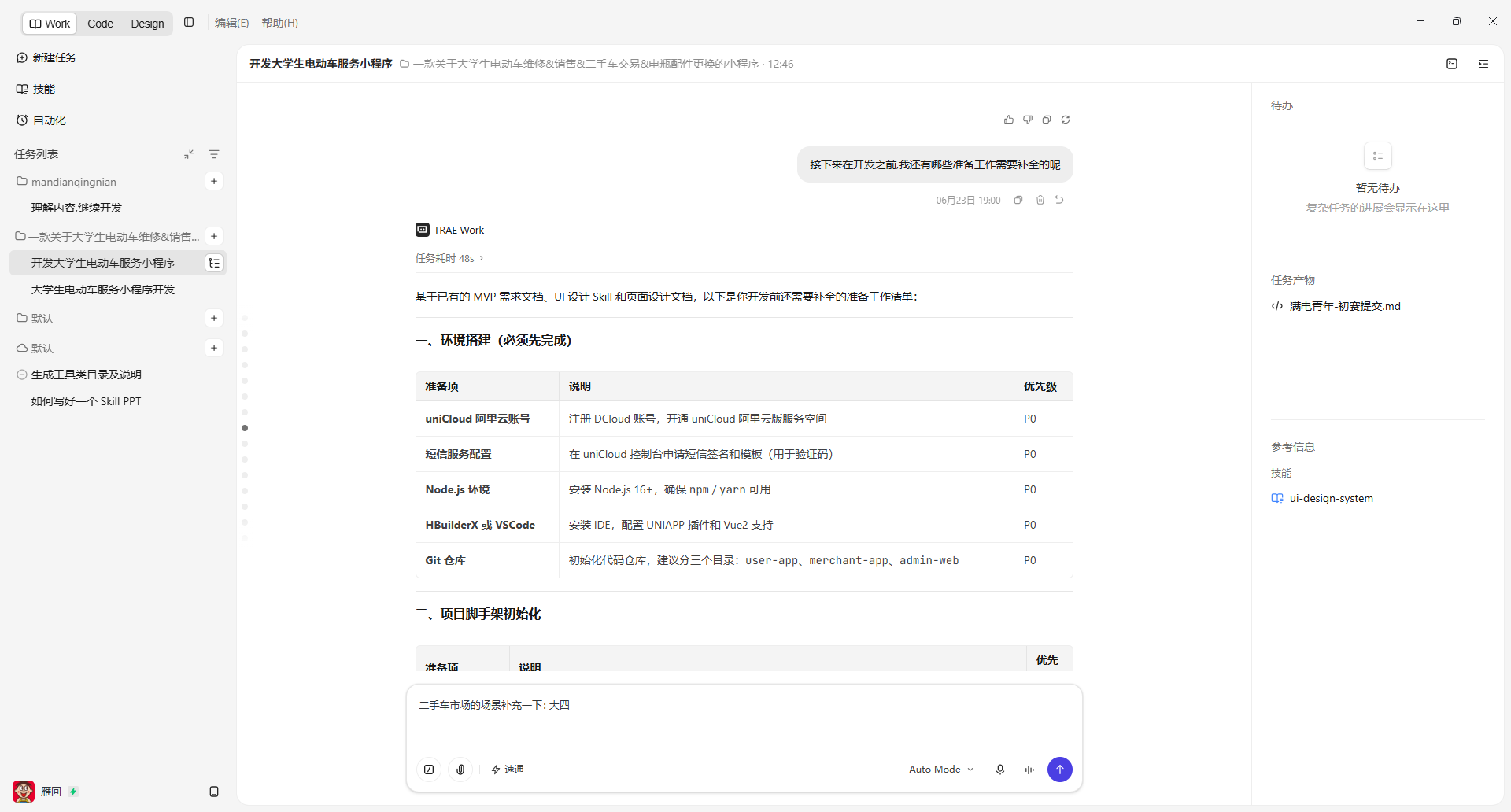This screenshot has width=1511, height=812.
Task: Toggle the left sidebar panel icon
Action: (x=189, y=23)
